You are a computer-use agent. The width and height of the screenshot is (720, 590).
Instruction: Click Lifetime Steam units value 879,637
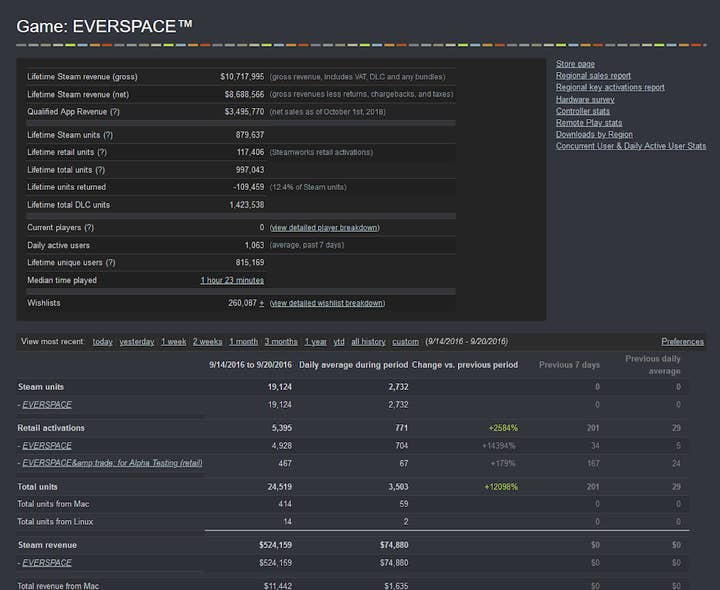[x=250, y=135]
